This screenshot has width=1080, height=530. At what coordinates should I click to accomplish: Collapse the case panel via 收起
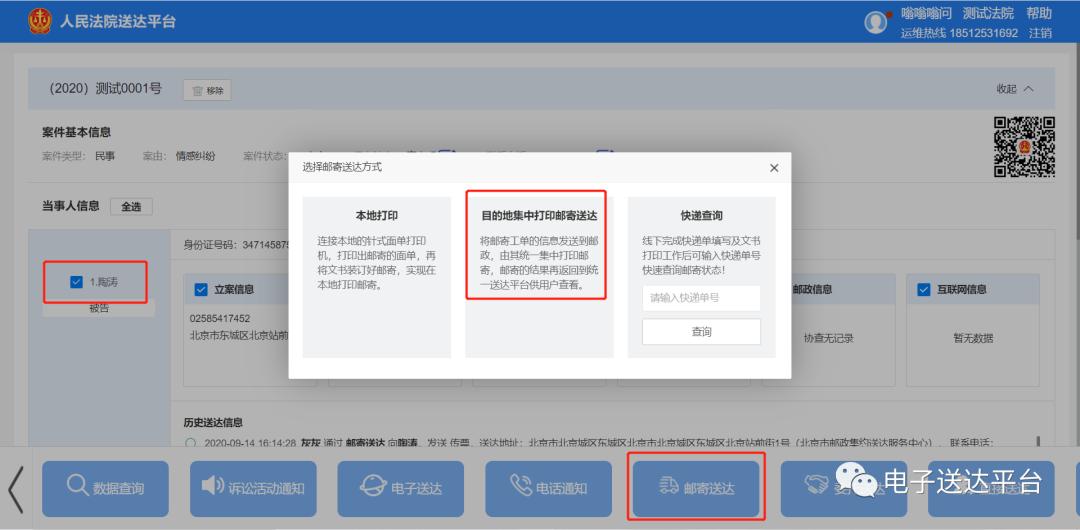(1015, 89)
